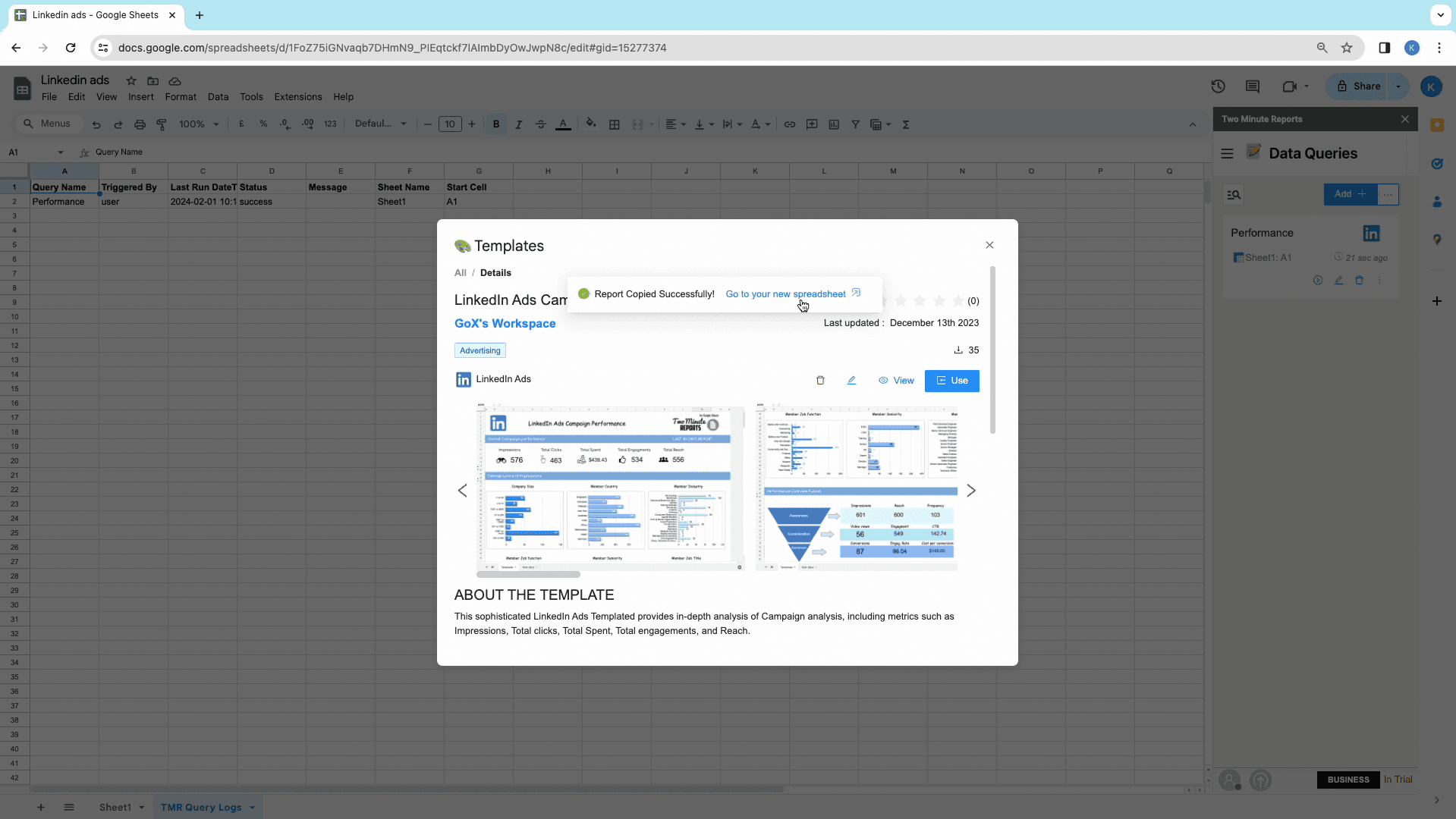Viewport: 1456px width, 819px height.
Task: Click the Add query button
Action: [x=1351, y=194]
